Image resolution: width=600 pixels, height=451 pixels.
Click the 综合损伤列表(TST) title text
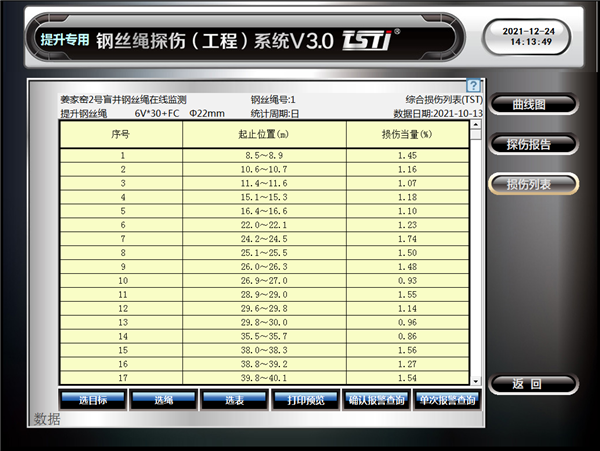[444, 100]
